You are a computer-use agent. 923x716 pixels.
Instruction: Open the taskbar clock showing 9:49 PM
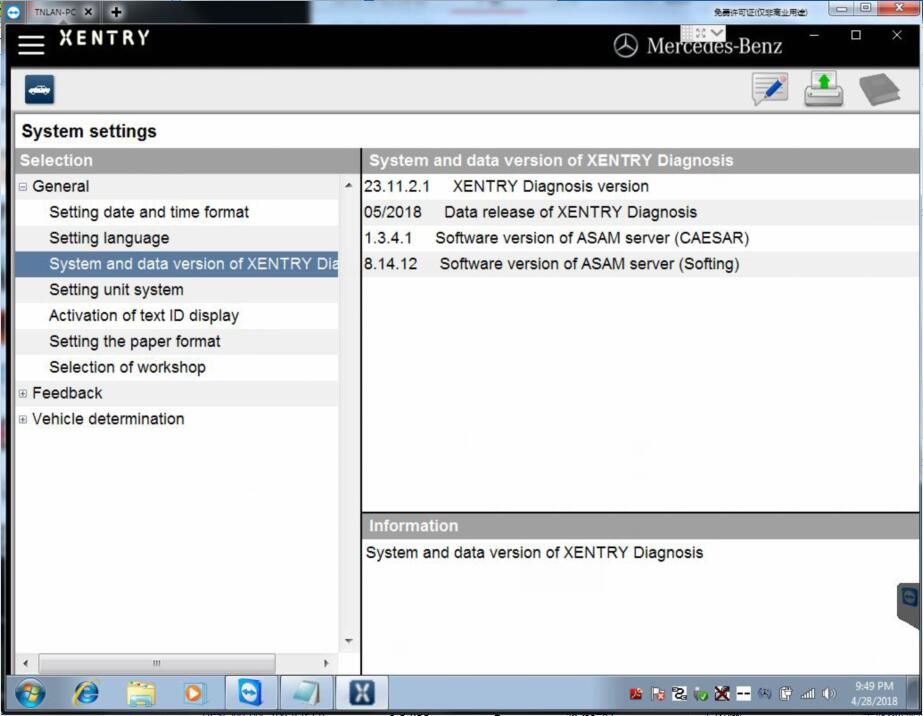874,694
